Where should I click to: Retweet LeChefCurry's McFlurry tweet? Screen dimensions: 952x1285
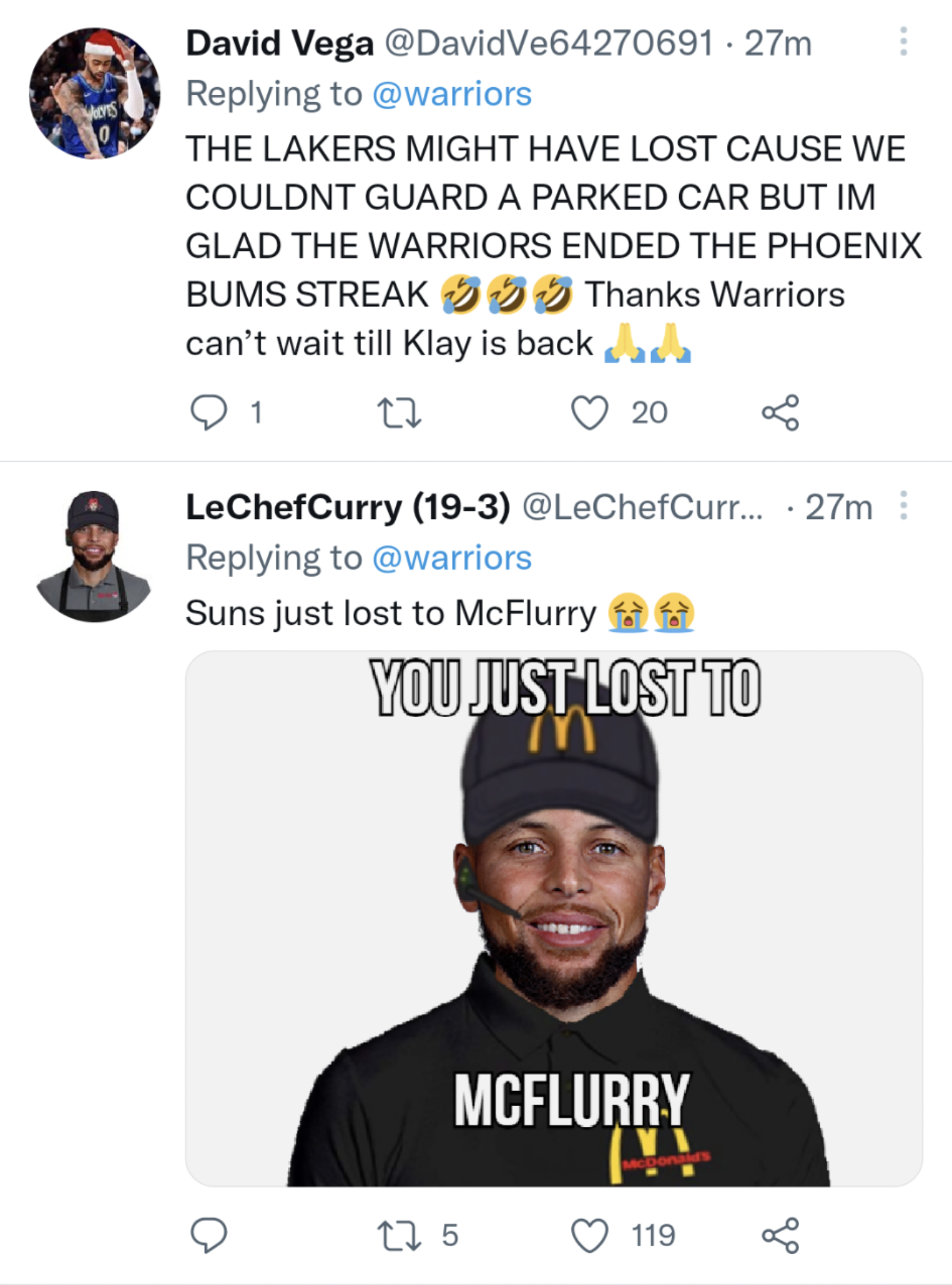(x=398, y=1235)
